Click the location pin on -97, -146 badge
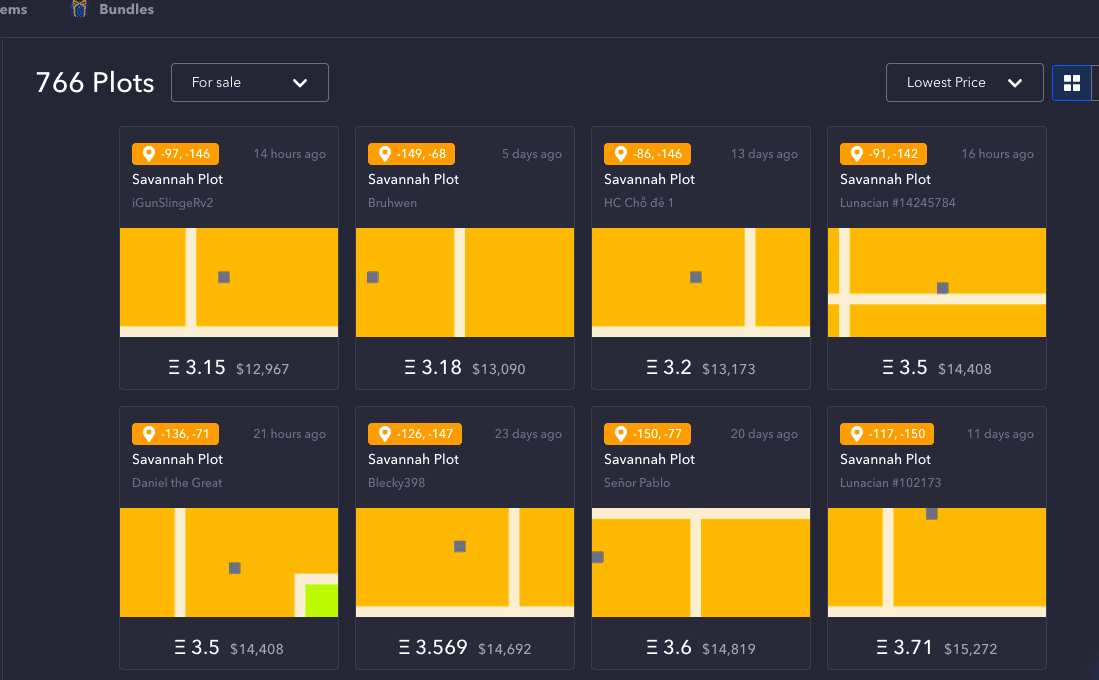1099x680 pixels. point(149,154)
